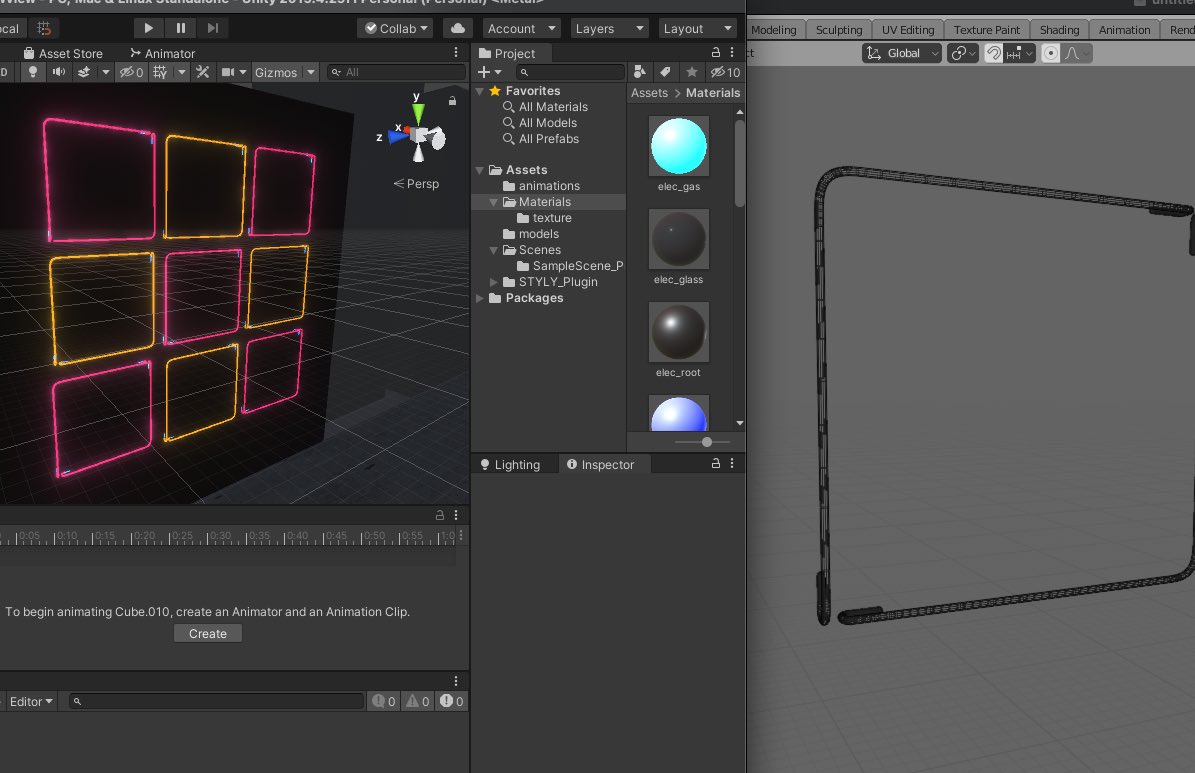Viewport: 1195px width, 773px height.
Task: Select the Project tab
Action: point(508,53)
